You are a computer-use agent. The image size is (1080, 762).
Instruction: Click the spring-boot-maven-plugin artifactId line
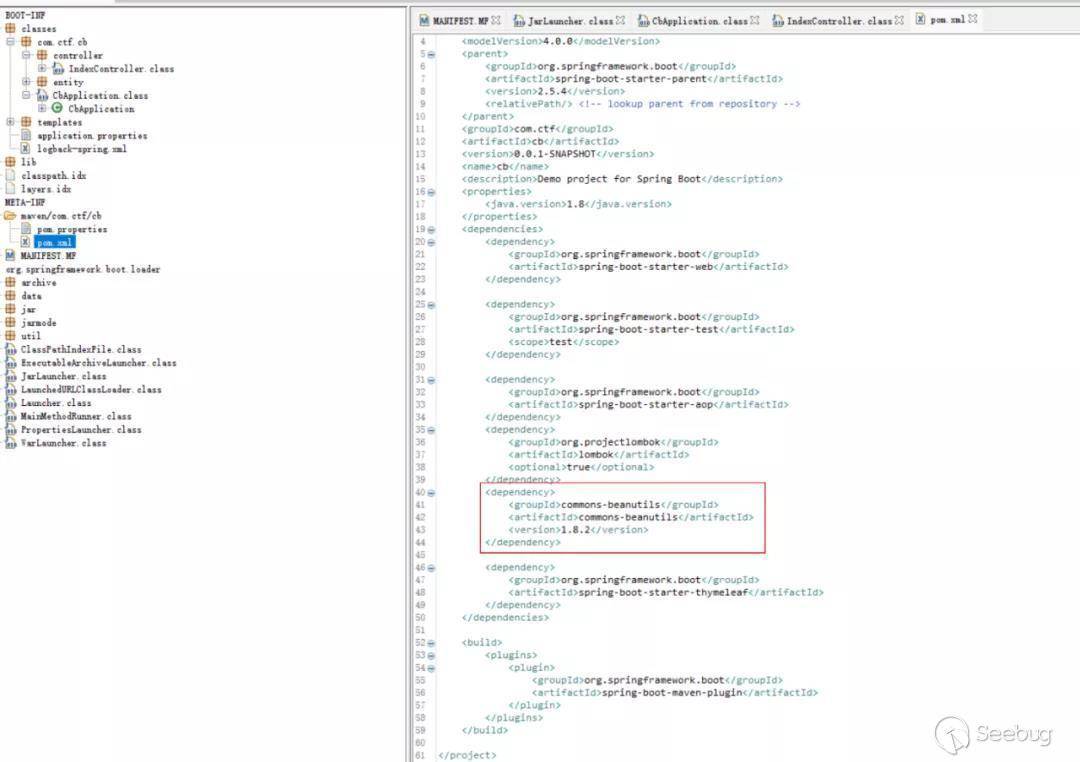point(675,692)
